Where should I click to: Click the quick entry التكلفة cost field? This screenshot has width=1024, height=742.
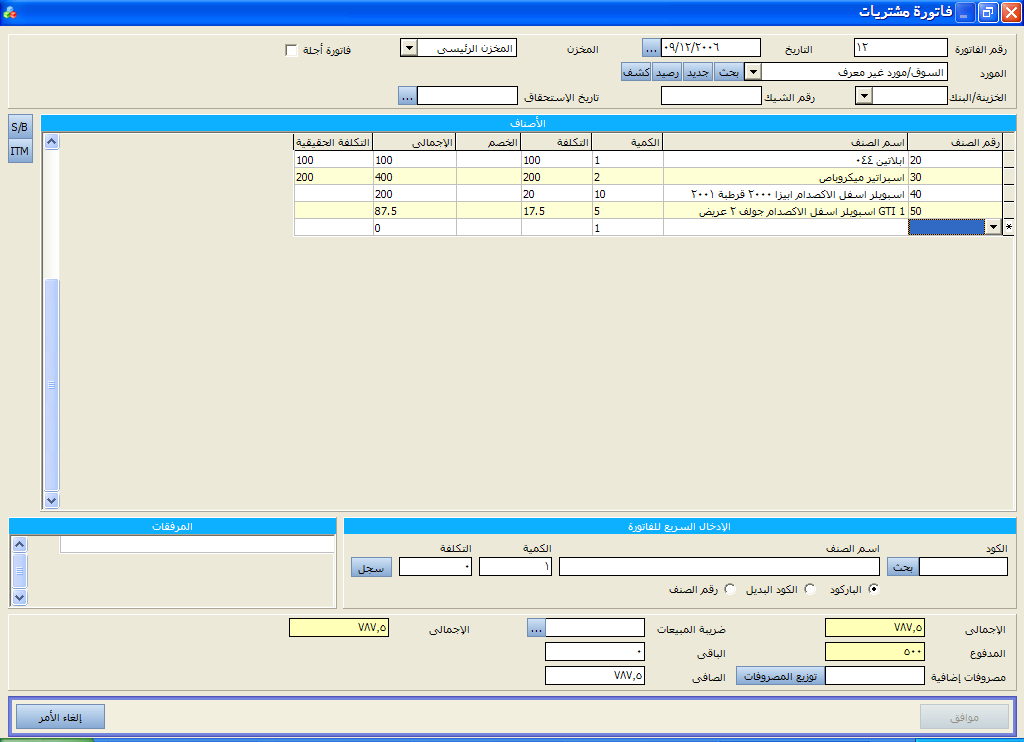pyautogui.click(x=435, y=567)
